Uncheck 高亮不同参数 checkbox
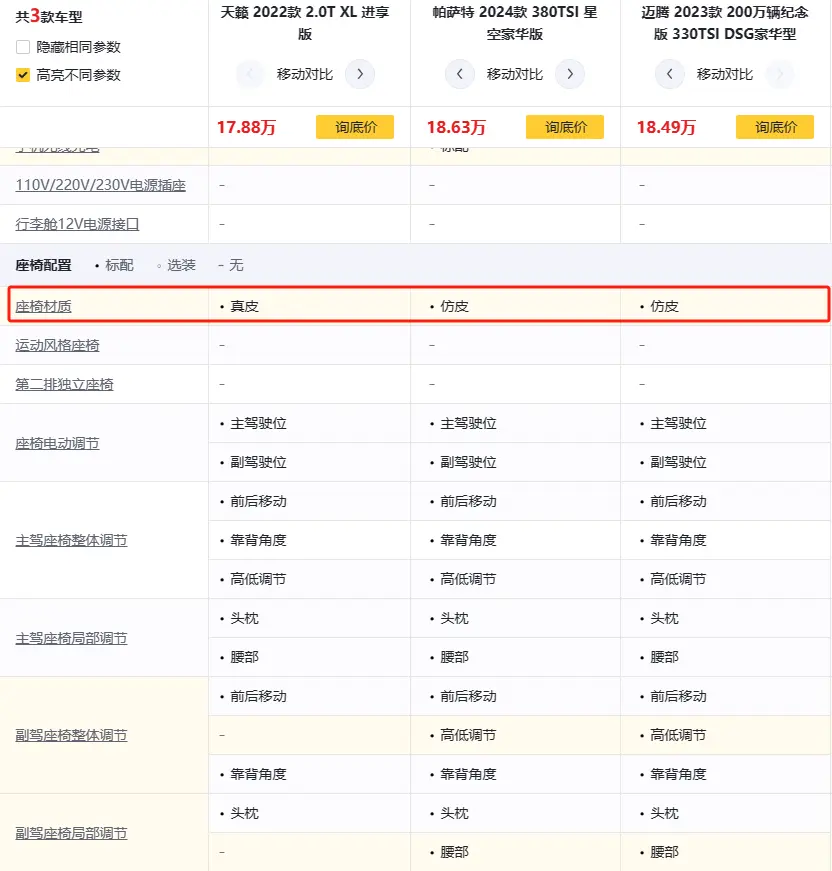The height and width of the screenshot is (871, 832). pyautogui.click(x=23, y=74)
